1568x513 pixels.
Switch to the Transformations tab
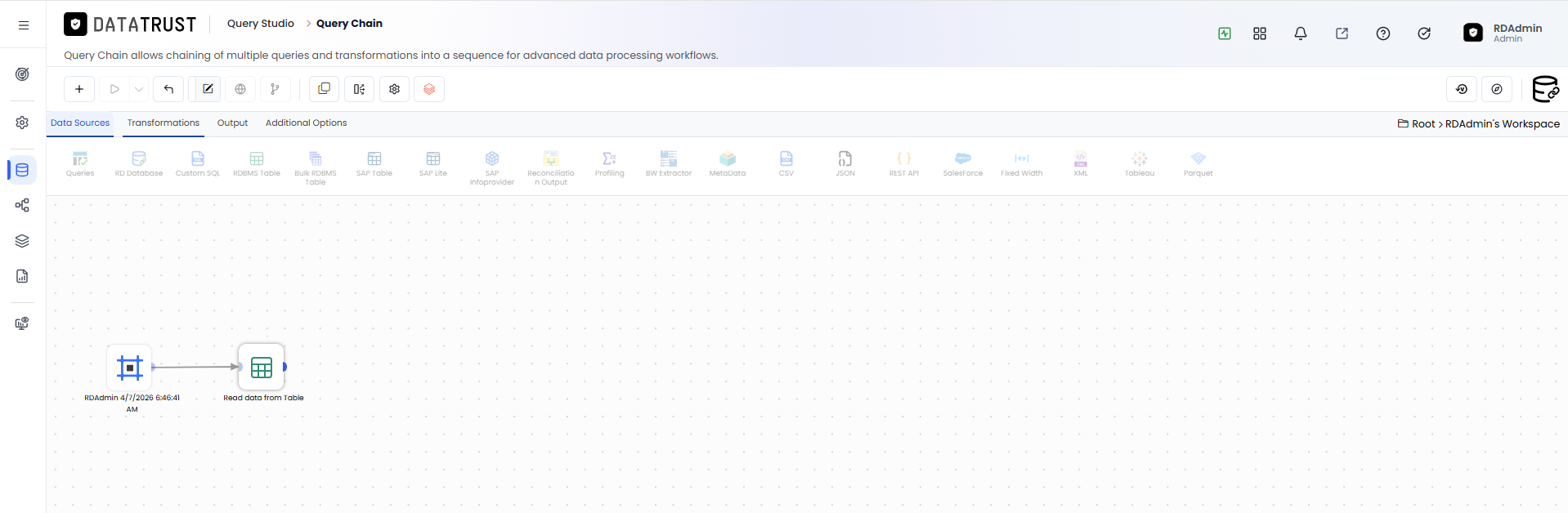[x=164, y=123]
